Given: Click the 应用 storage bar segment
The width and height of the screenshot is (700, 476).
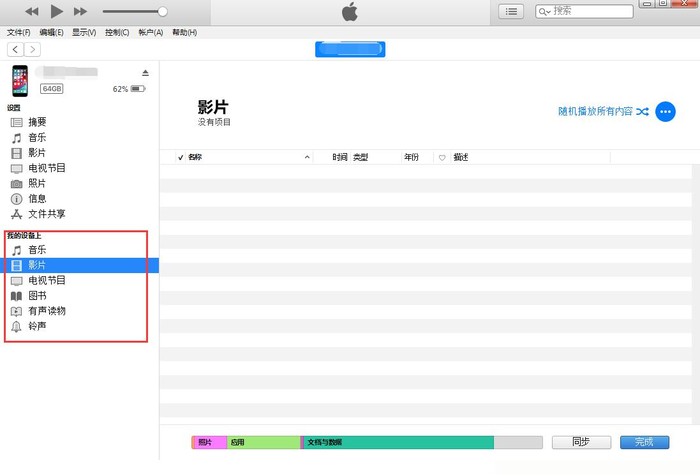Looking at the screenshot, I should tap(263, 442).
